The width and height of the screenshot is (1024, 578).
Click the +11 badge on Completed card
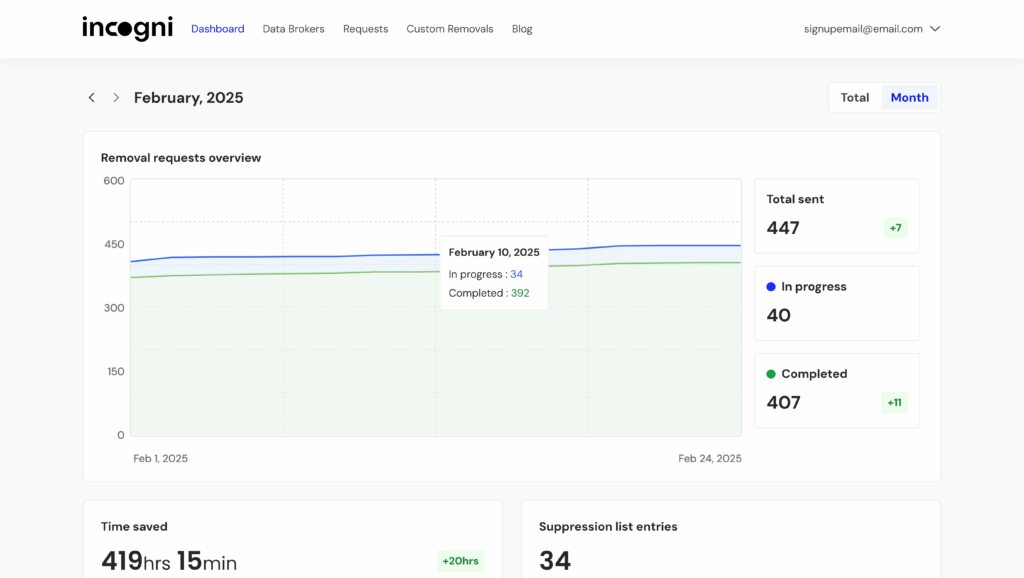[x=895, y=402]
